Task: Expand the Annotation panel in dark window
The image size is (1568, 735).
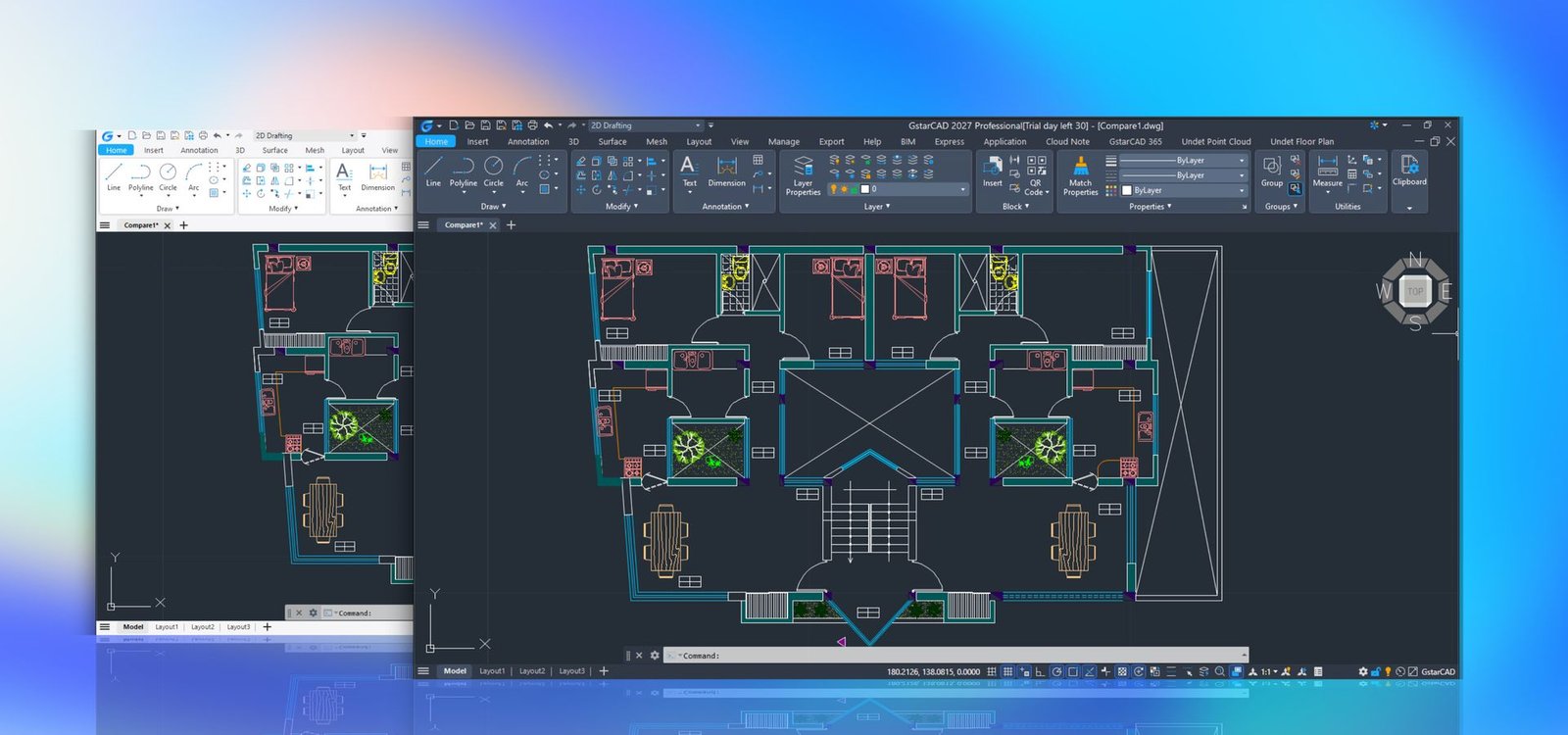Action: tap(725, 206)
